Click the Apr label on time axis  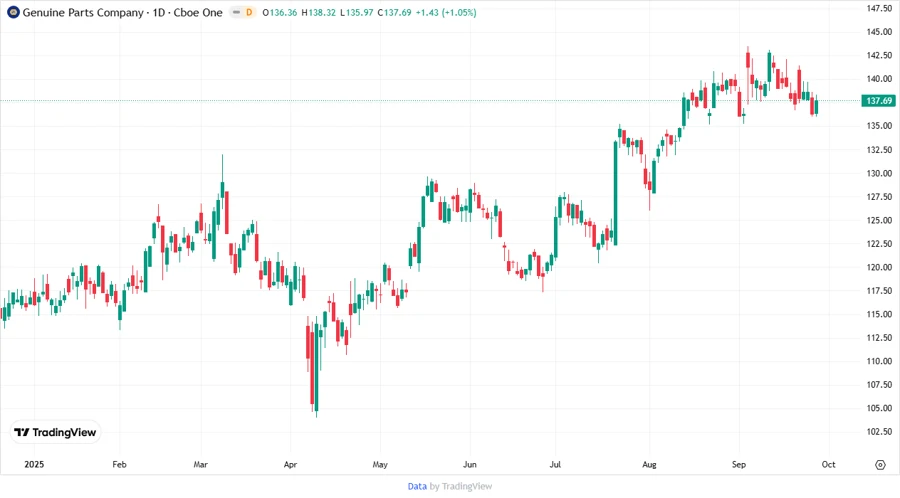(290, 464)
